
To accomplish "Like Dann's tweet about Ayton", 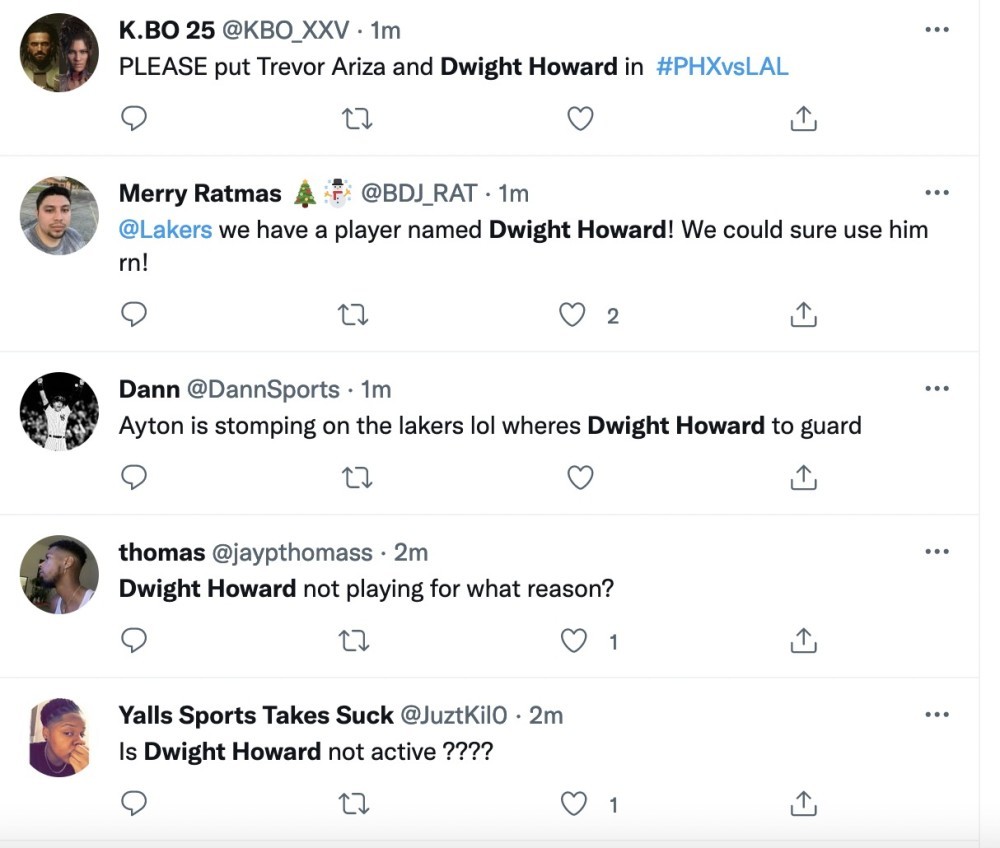I will point(580,478).
